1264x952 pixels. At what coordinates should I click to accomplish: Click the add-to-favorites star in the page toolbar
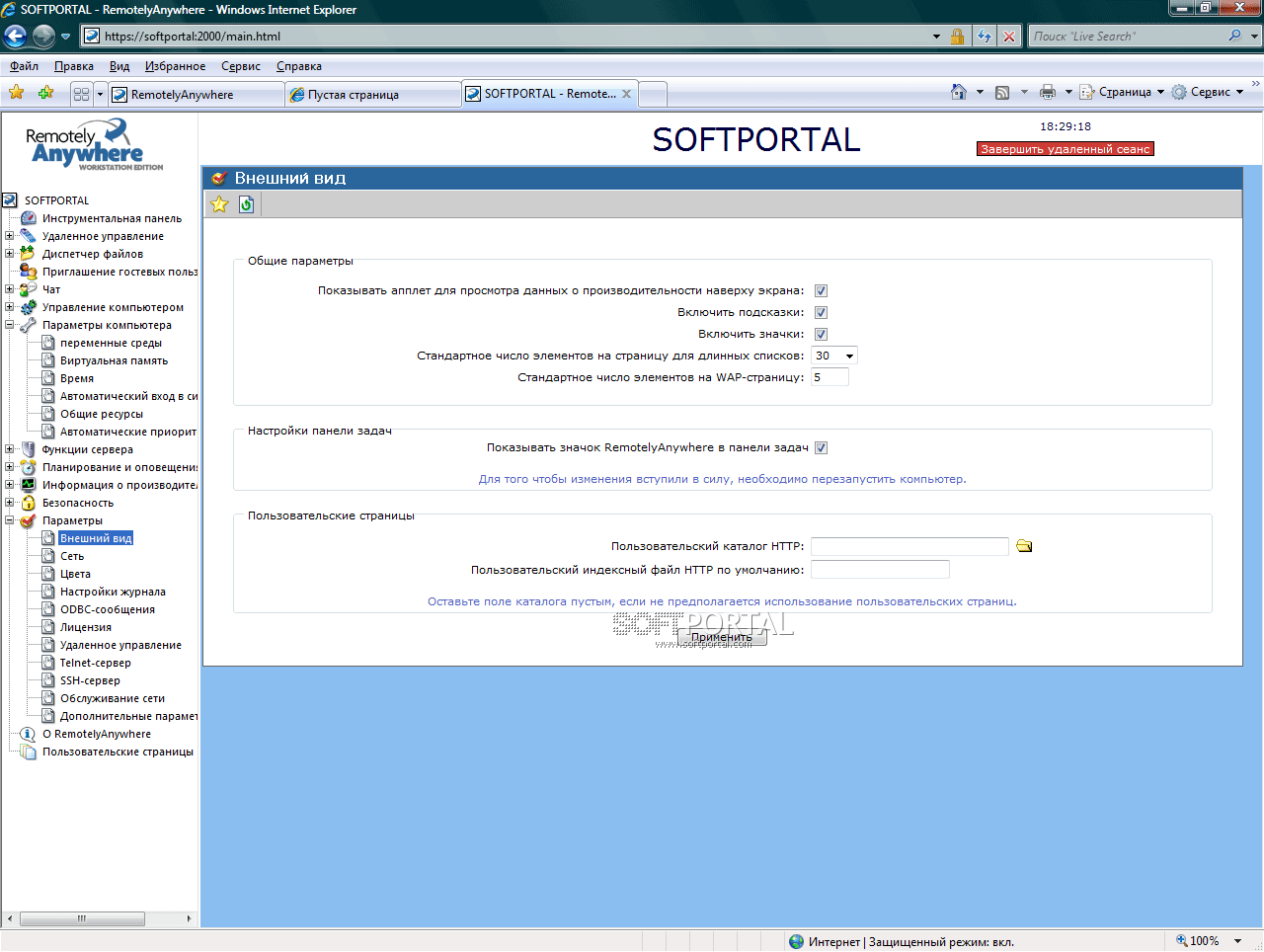click(x=219, y=204)
